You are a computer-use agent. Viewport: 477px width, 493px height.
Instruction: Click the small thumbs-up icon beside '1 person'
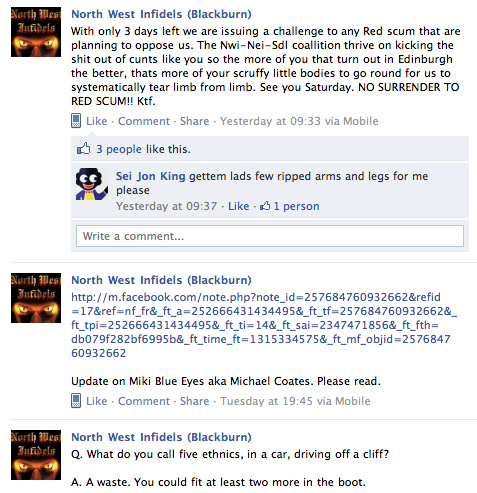265,206
